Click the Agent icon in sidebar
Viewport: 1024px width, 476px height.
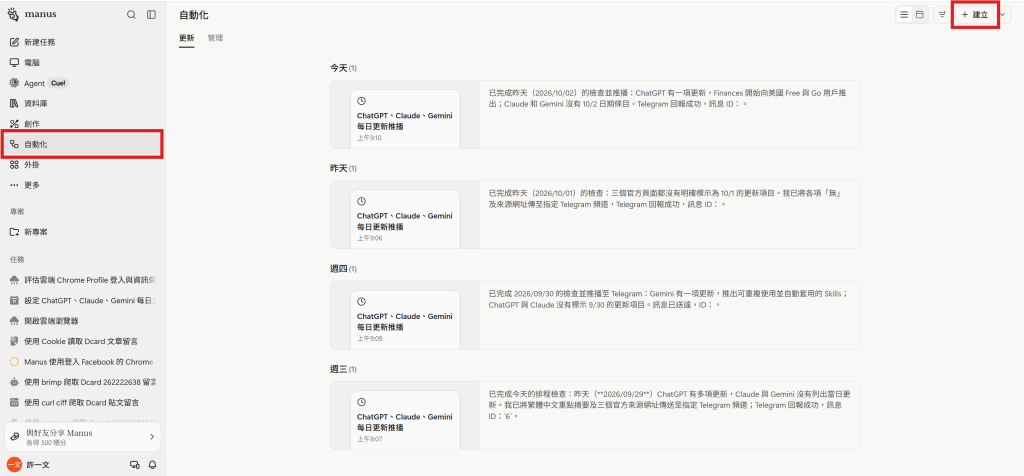pos(14,83)
